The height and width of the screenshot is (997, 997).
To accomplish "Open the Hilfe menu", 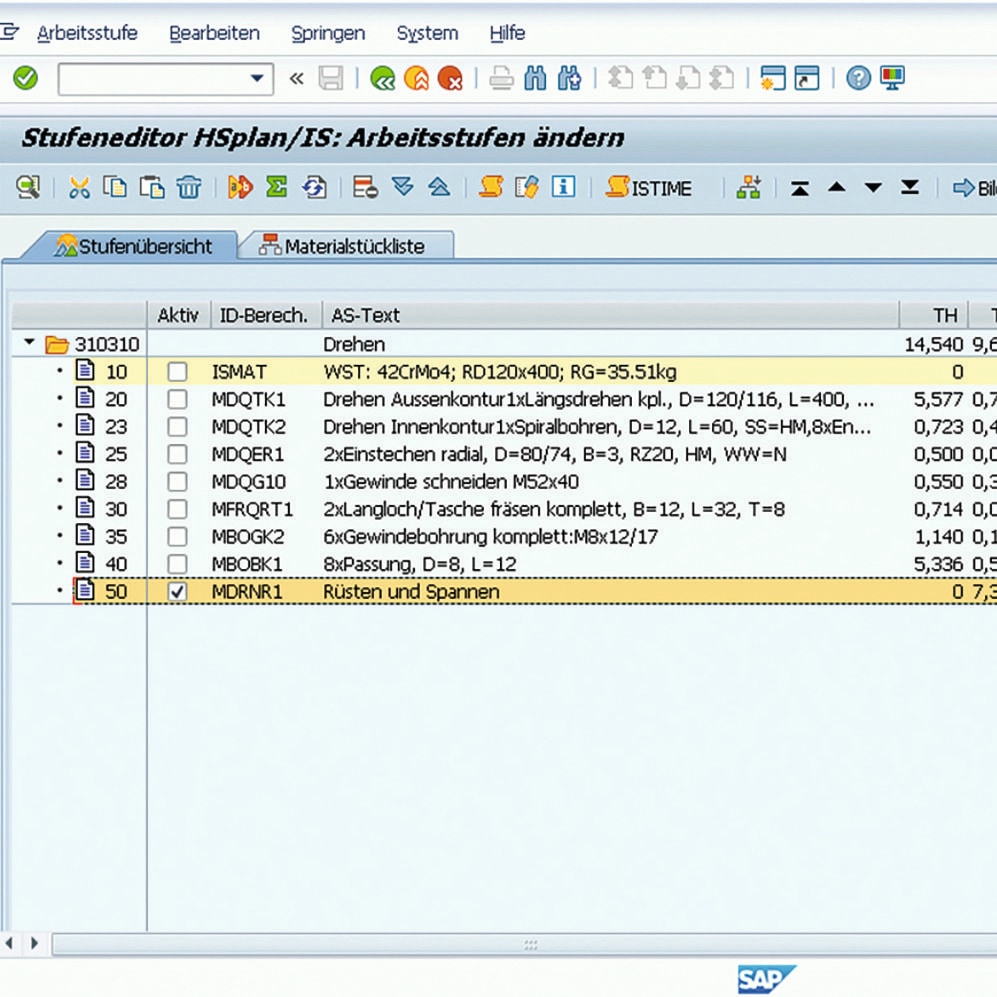I will tap(507, 33).
